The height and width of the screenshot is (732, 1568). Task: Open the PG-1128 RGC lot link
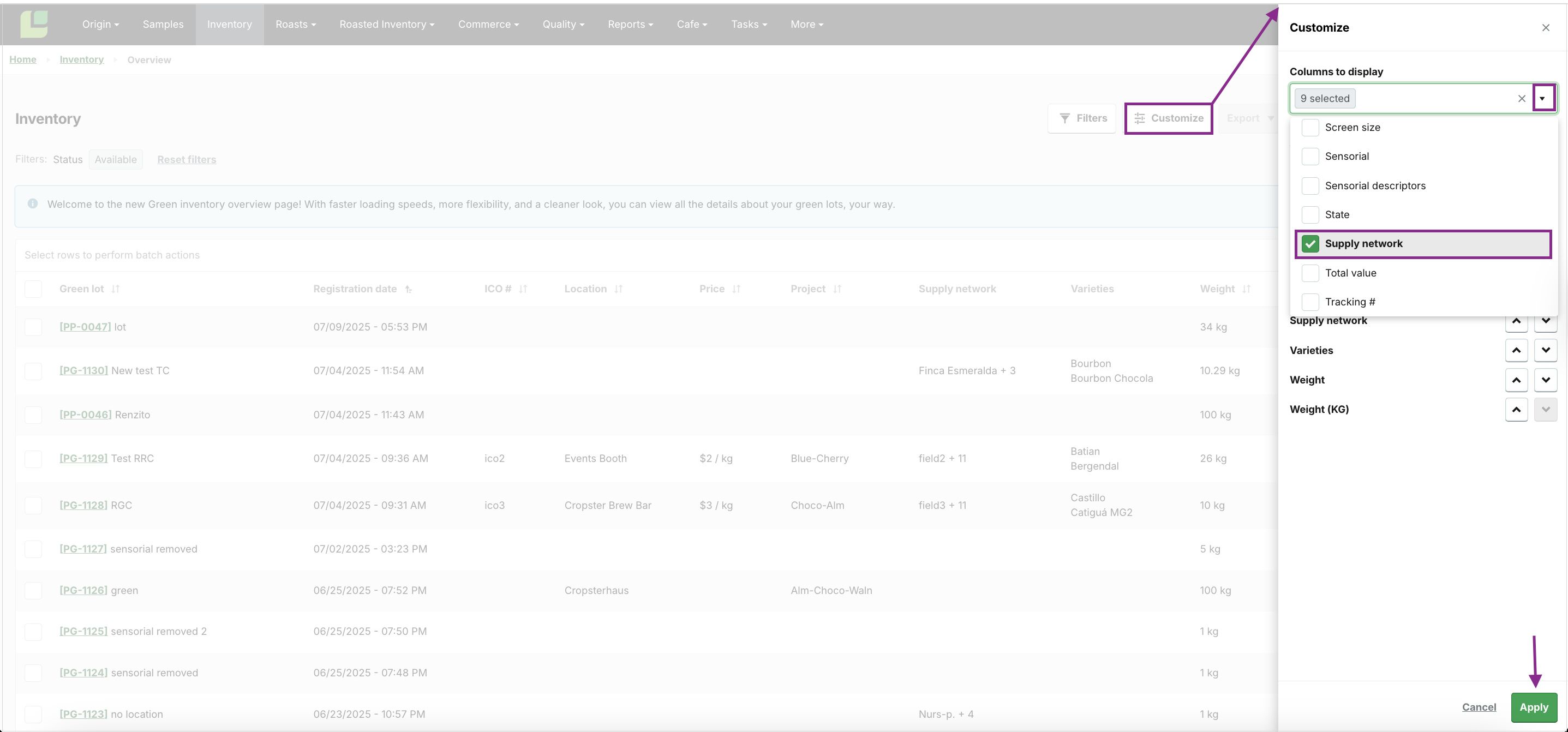83,506
